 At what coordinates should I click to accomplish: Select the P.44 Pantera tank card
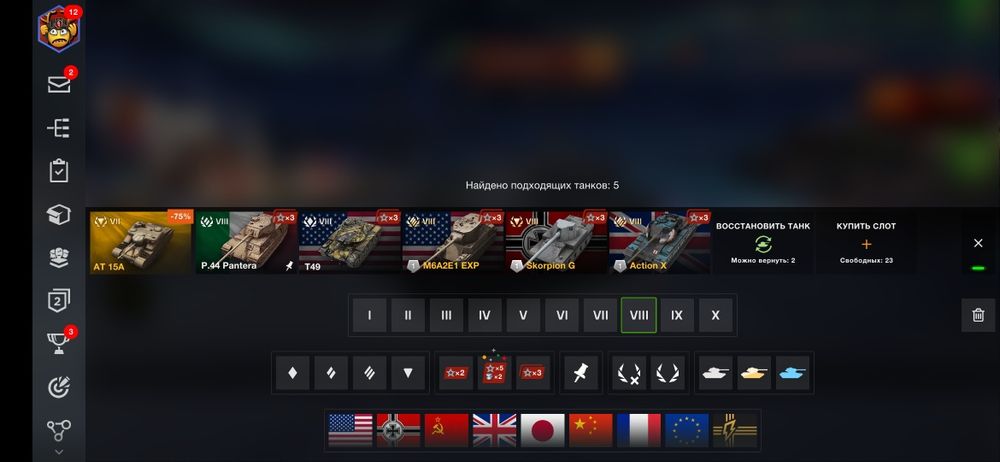pyautogui.click(x=246, y=242)
